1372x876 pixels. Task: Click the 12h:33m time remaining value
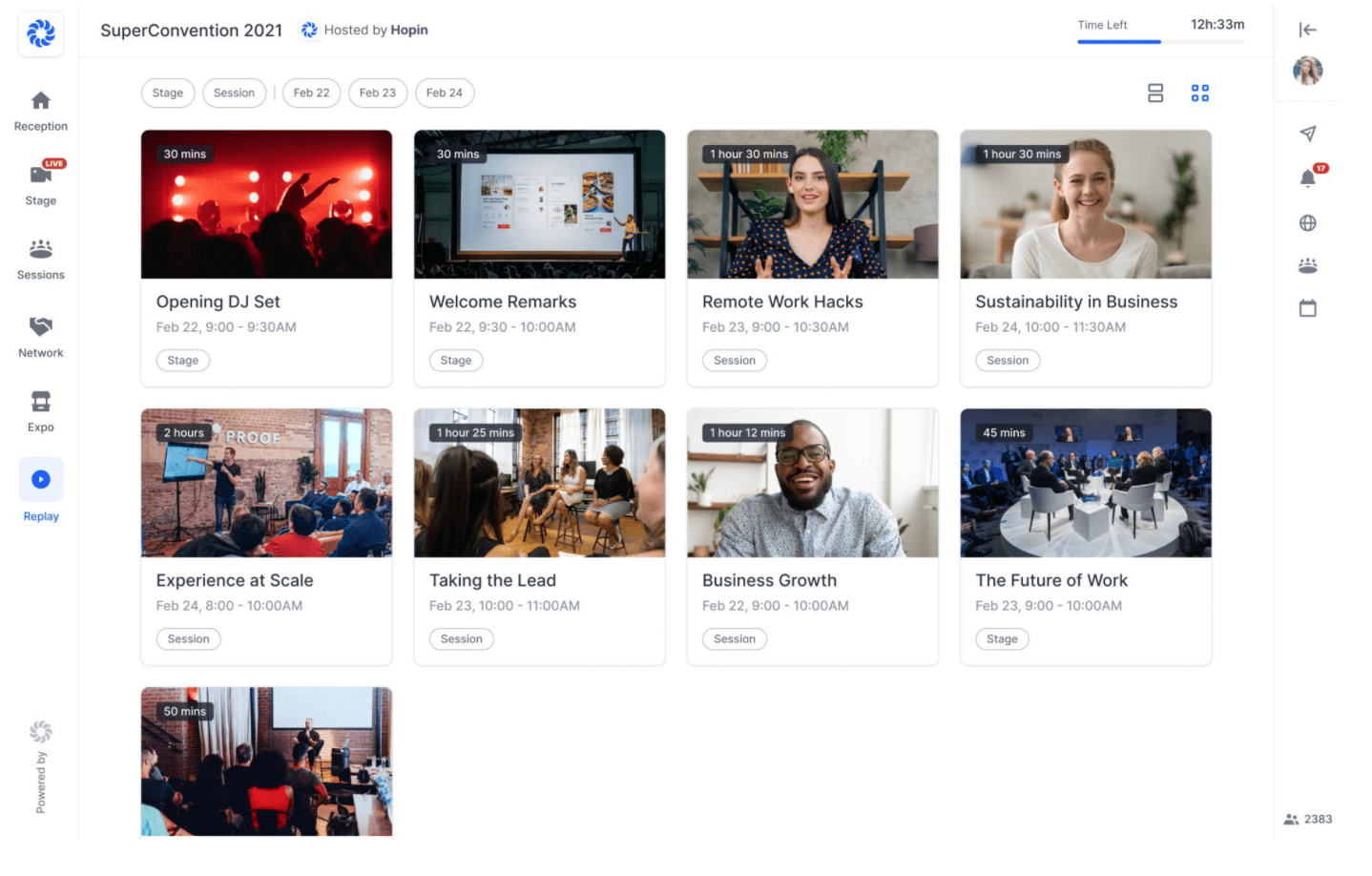1217,25
